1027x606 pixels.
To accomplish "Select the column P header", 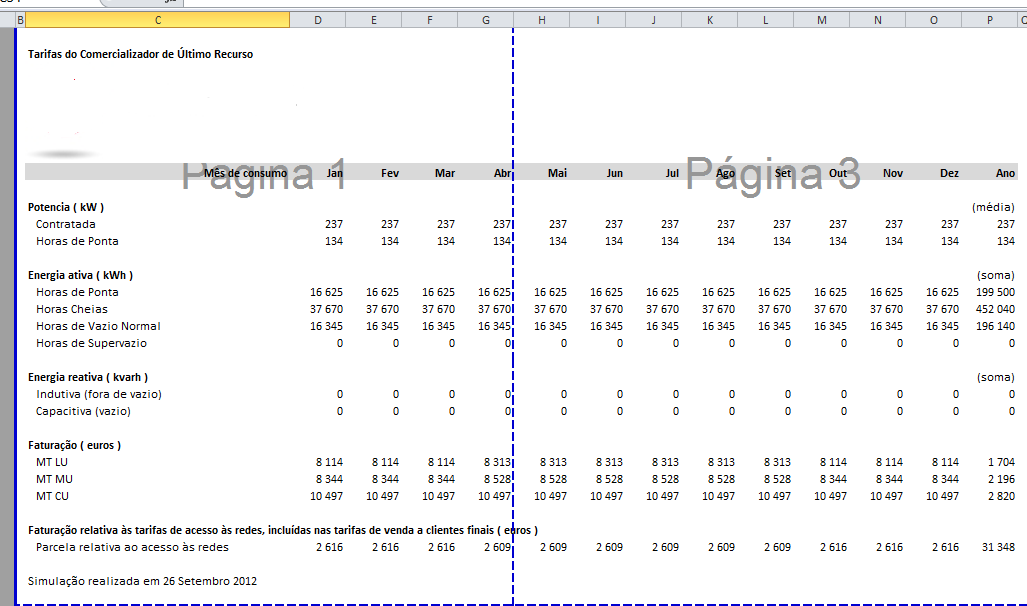I will click(x=990, y=19).
